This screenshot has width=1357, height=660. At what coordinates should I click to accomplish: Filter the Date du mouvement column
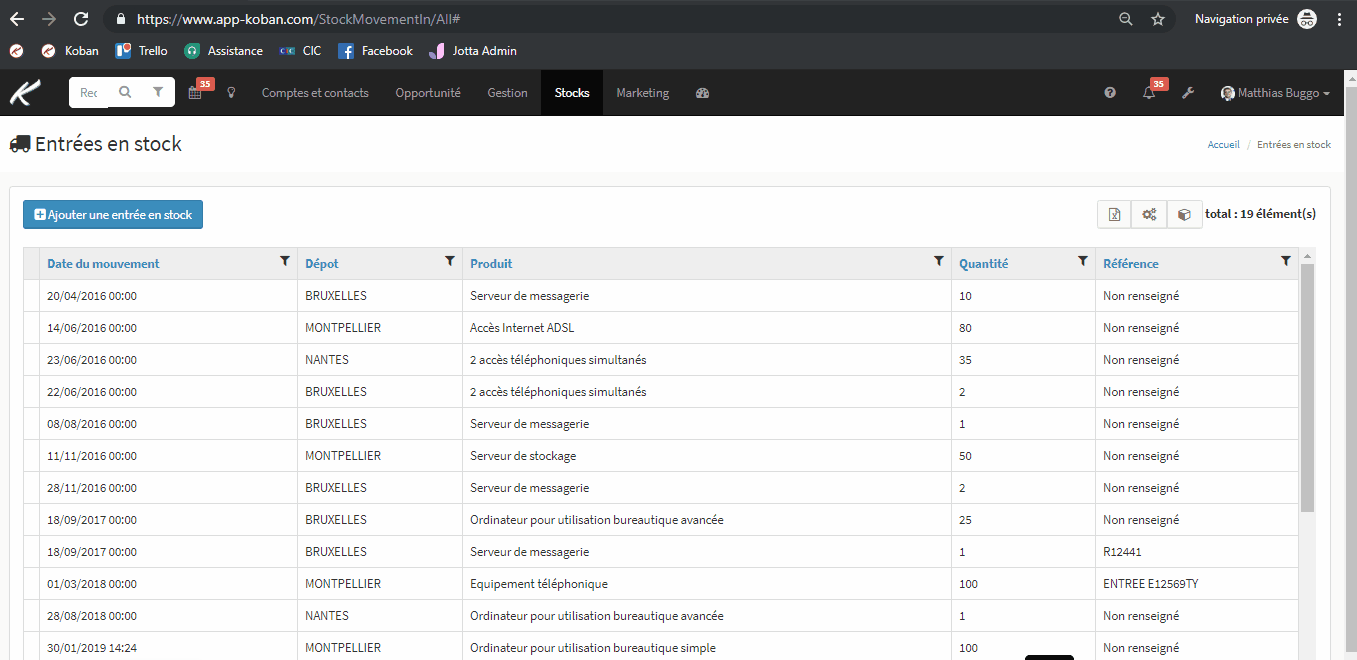(x=284, y=261)
